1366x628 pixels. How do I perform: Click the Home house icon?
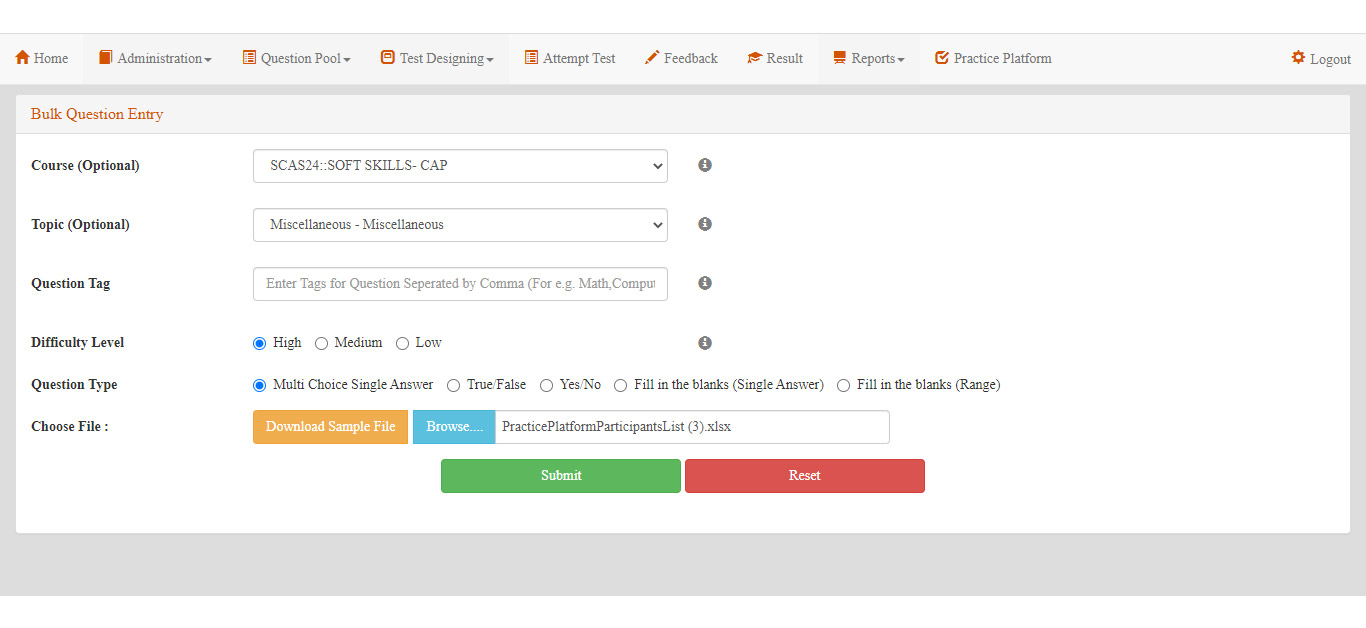22,58
